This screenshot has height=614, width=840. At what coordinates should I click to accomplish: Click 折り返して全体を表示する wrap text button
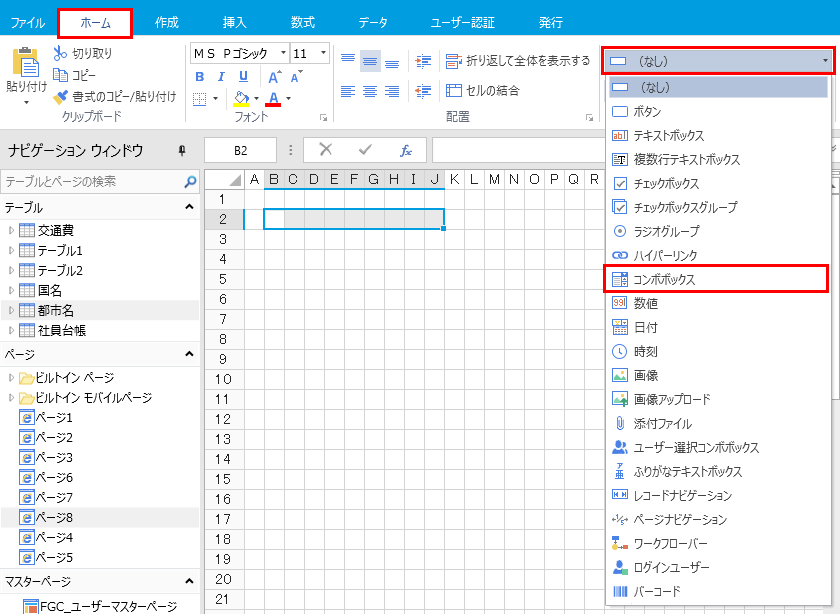point(518,61)
